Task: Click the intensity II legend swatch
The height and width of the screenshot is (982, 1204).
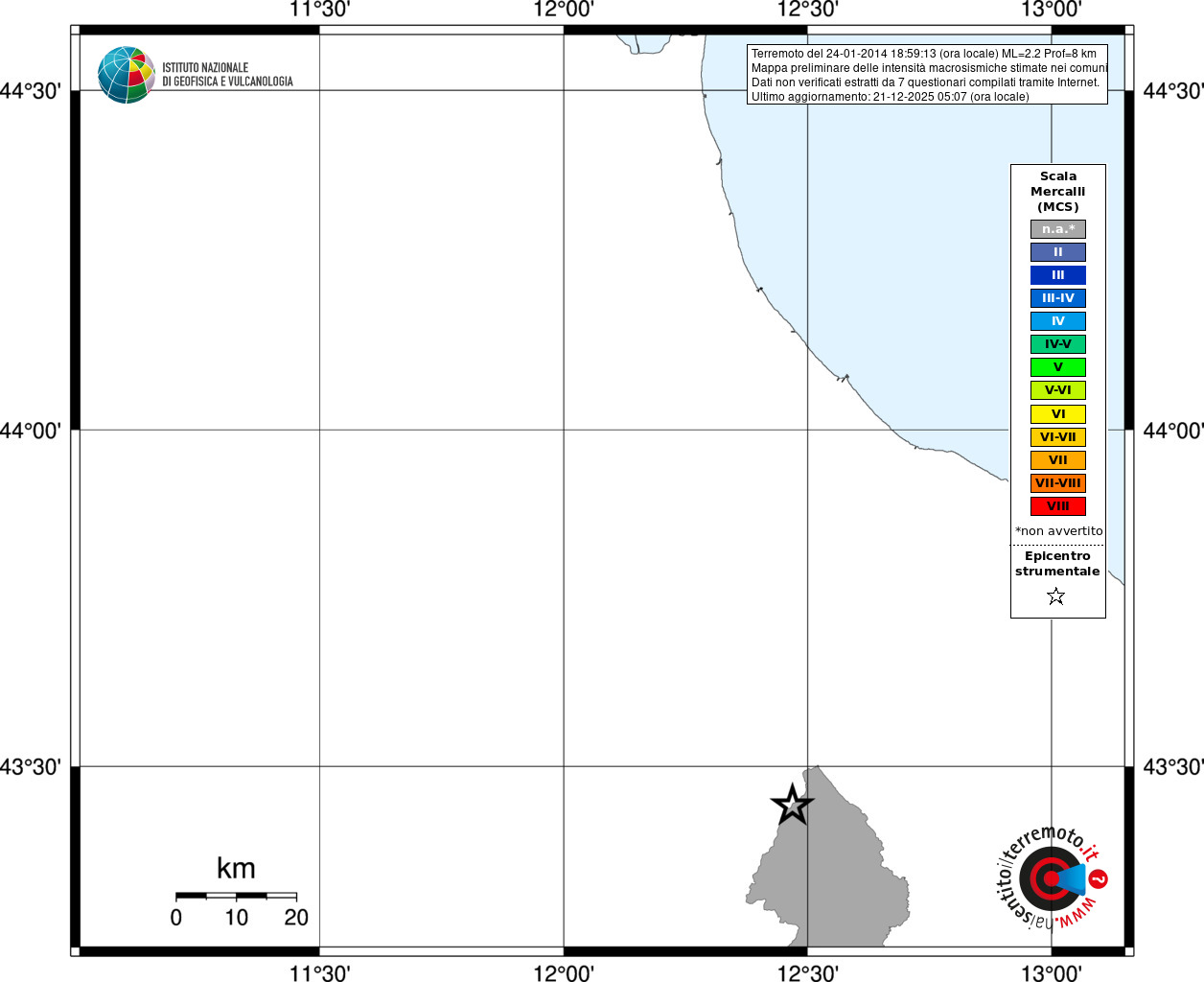Action: click(1058, 252)
